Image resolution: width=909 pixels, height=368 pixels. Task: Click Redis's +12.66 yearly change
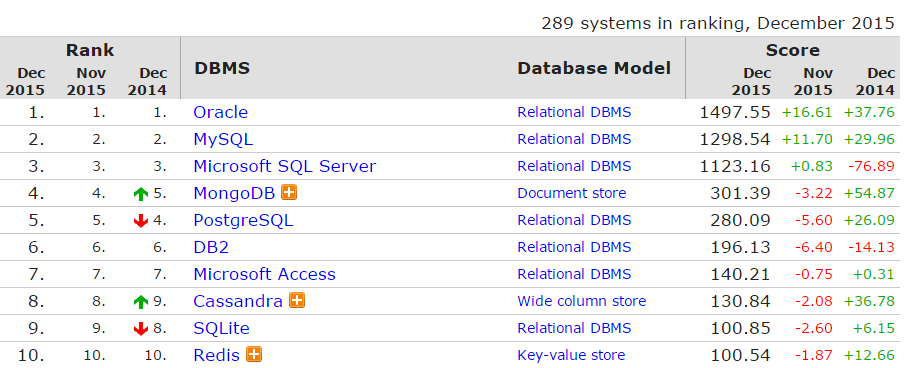point(870,355)
